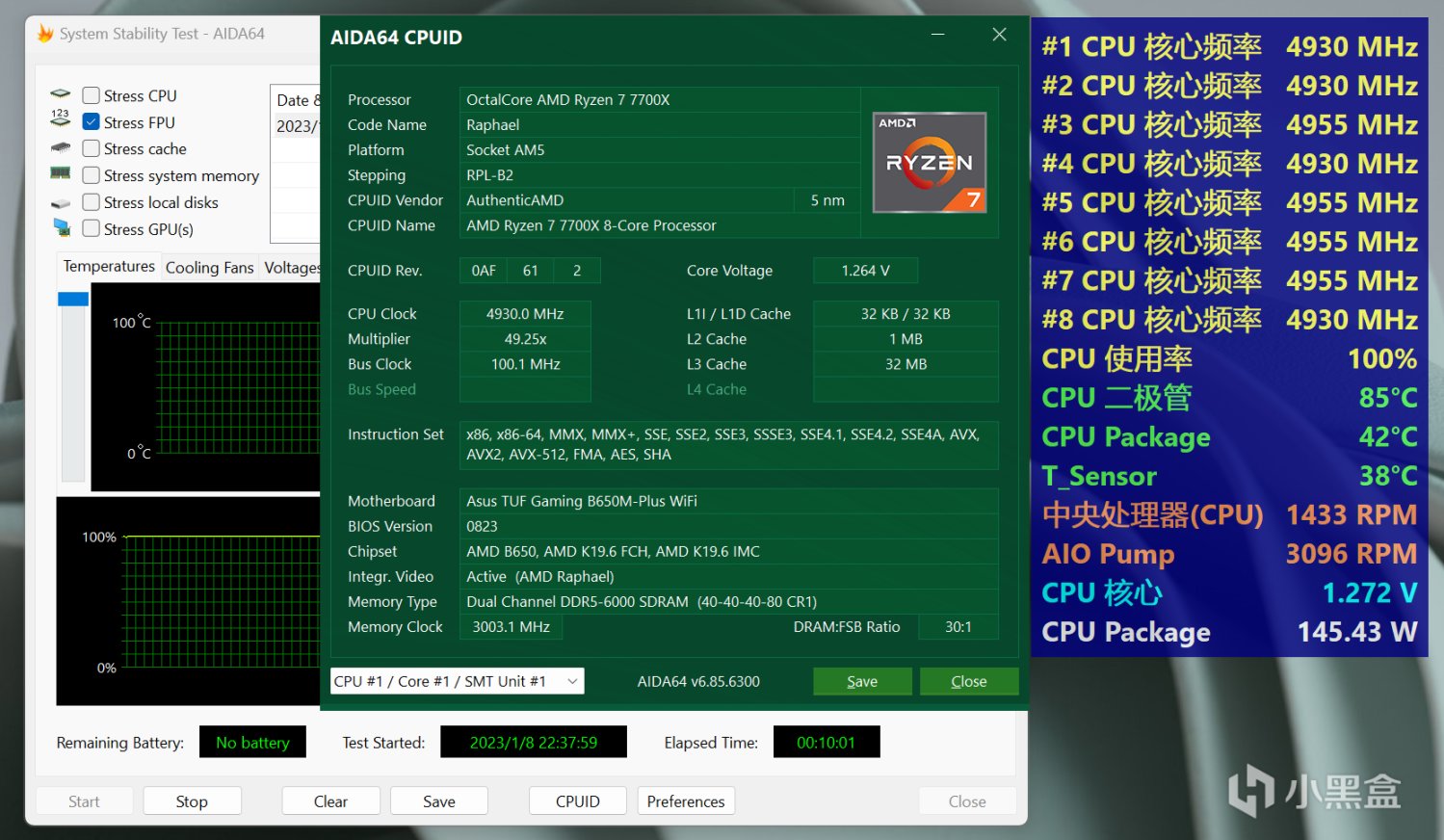Click the Test Started timestamp field
This screenshot has width=1444, height=840.
(x=534, y=742)
